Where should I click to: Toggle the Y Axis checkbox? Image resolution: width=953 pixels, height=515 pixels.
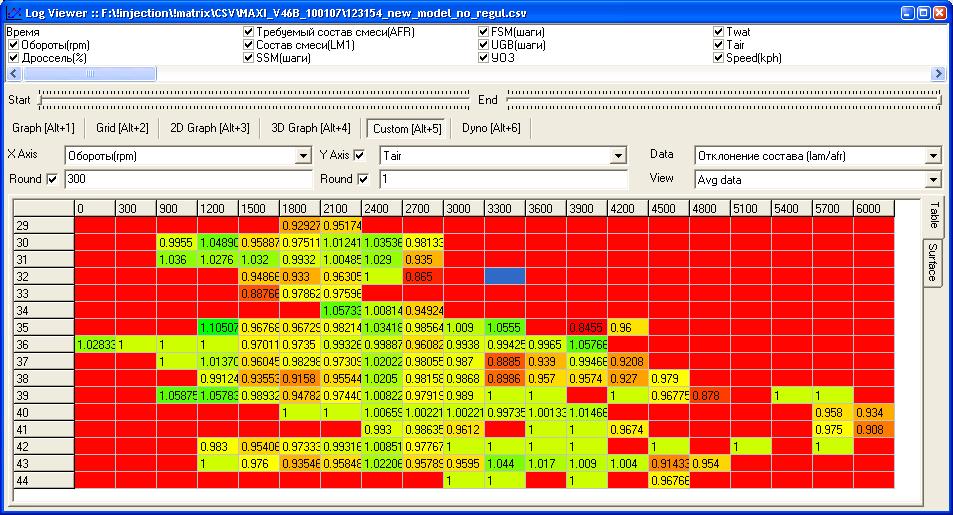pyautogui.click(x=359, y=155)
